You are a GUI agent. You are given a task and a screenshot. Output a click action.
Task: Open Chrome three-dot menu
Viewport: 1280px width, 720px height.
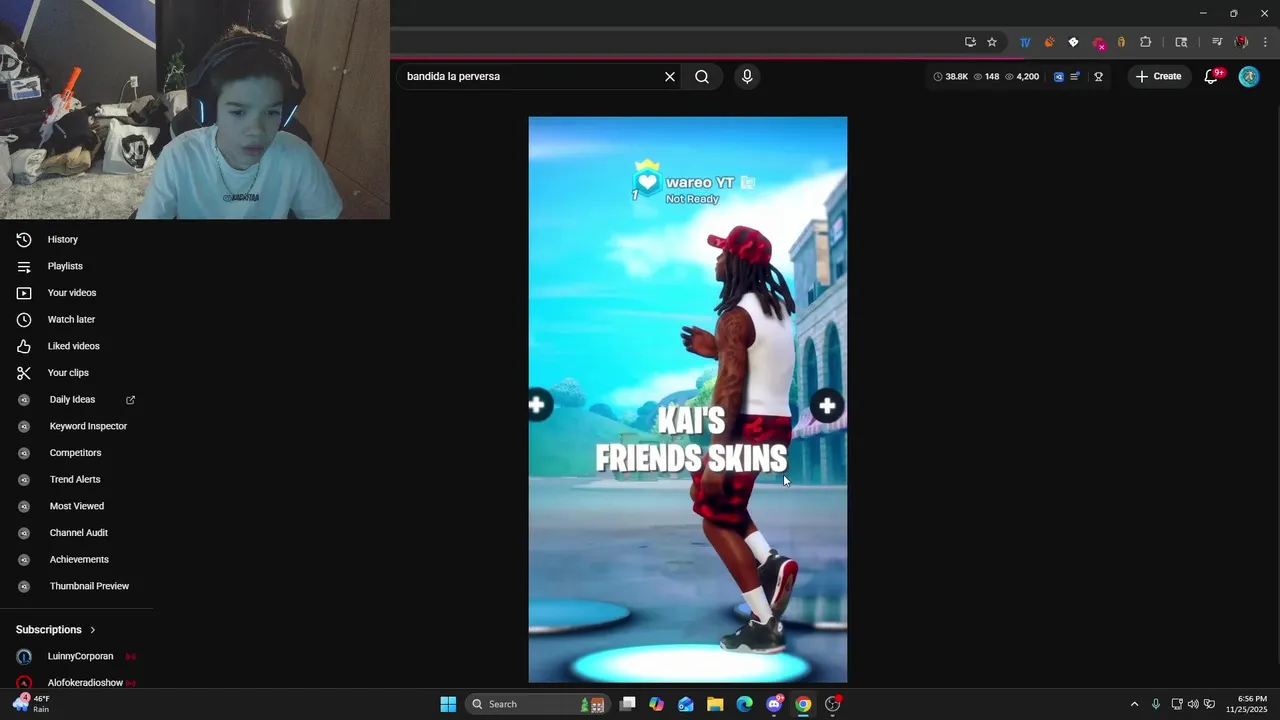[1265, 42]
